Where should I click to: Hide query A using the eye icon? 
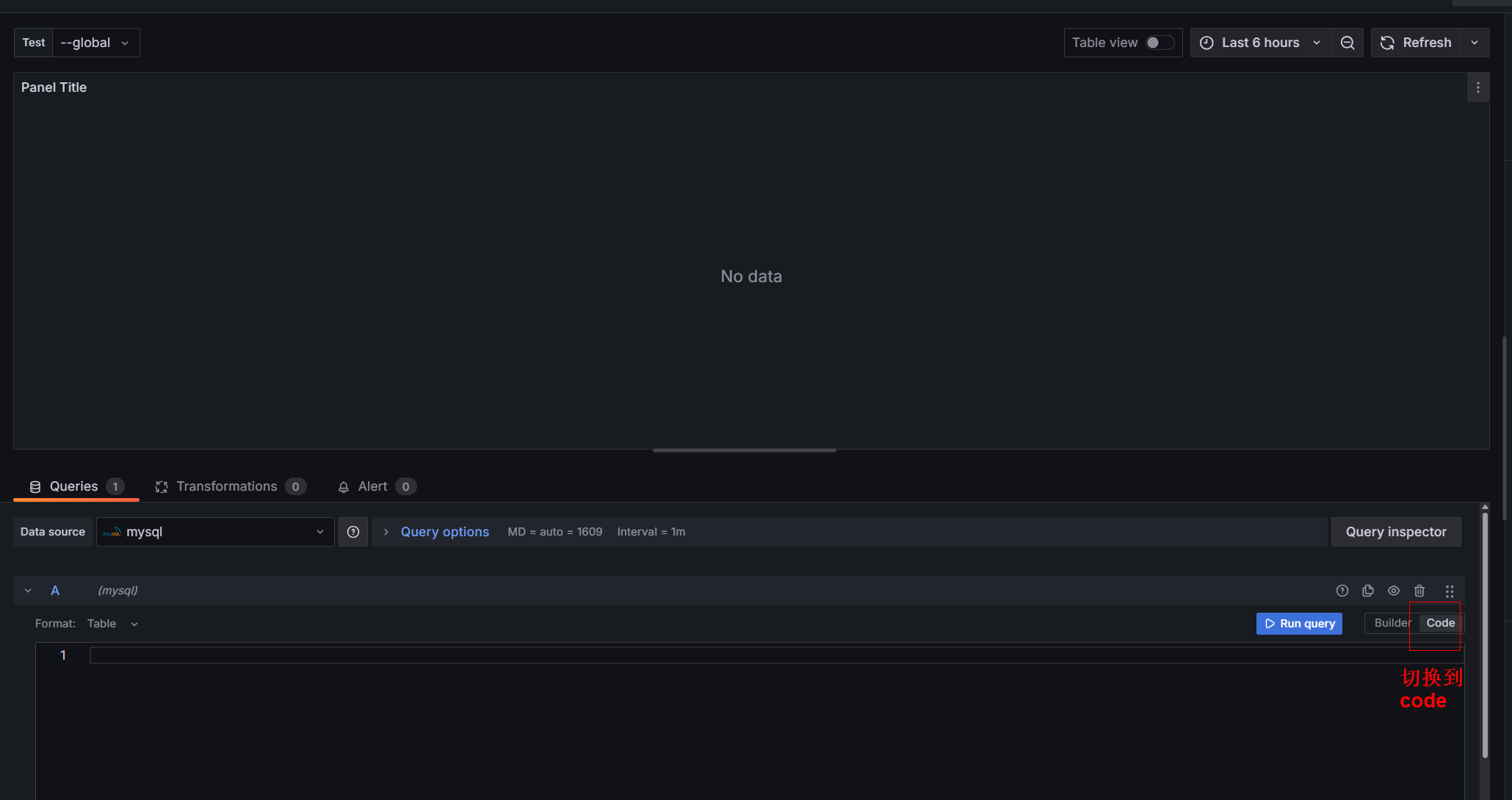tap(1393, 591)
